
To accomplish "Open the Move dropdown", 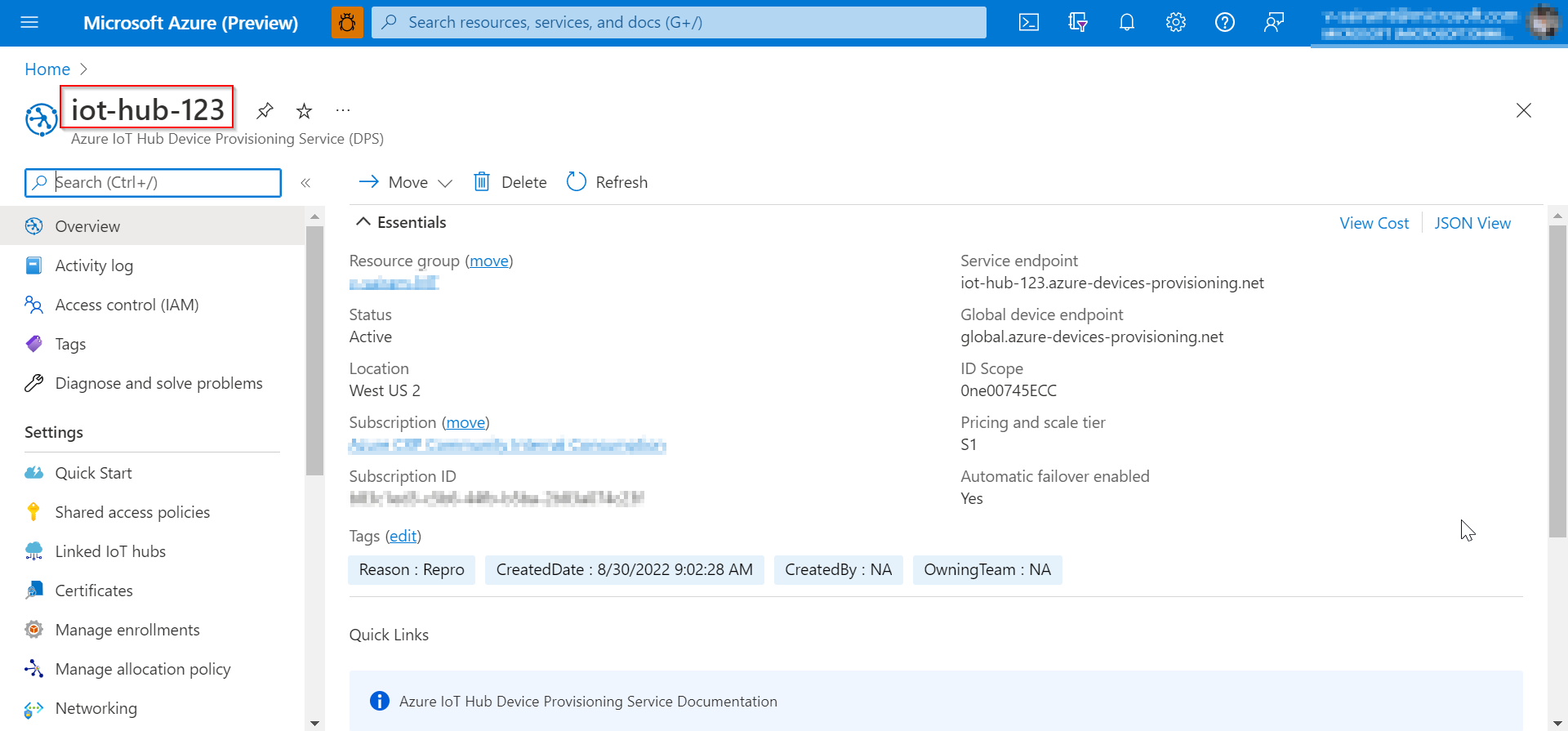I will click(406, 182).
